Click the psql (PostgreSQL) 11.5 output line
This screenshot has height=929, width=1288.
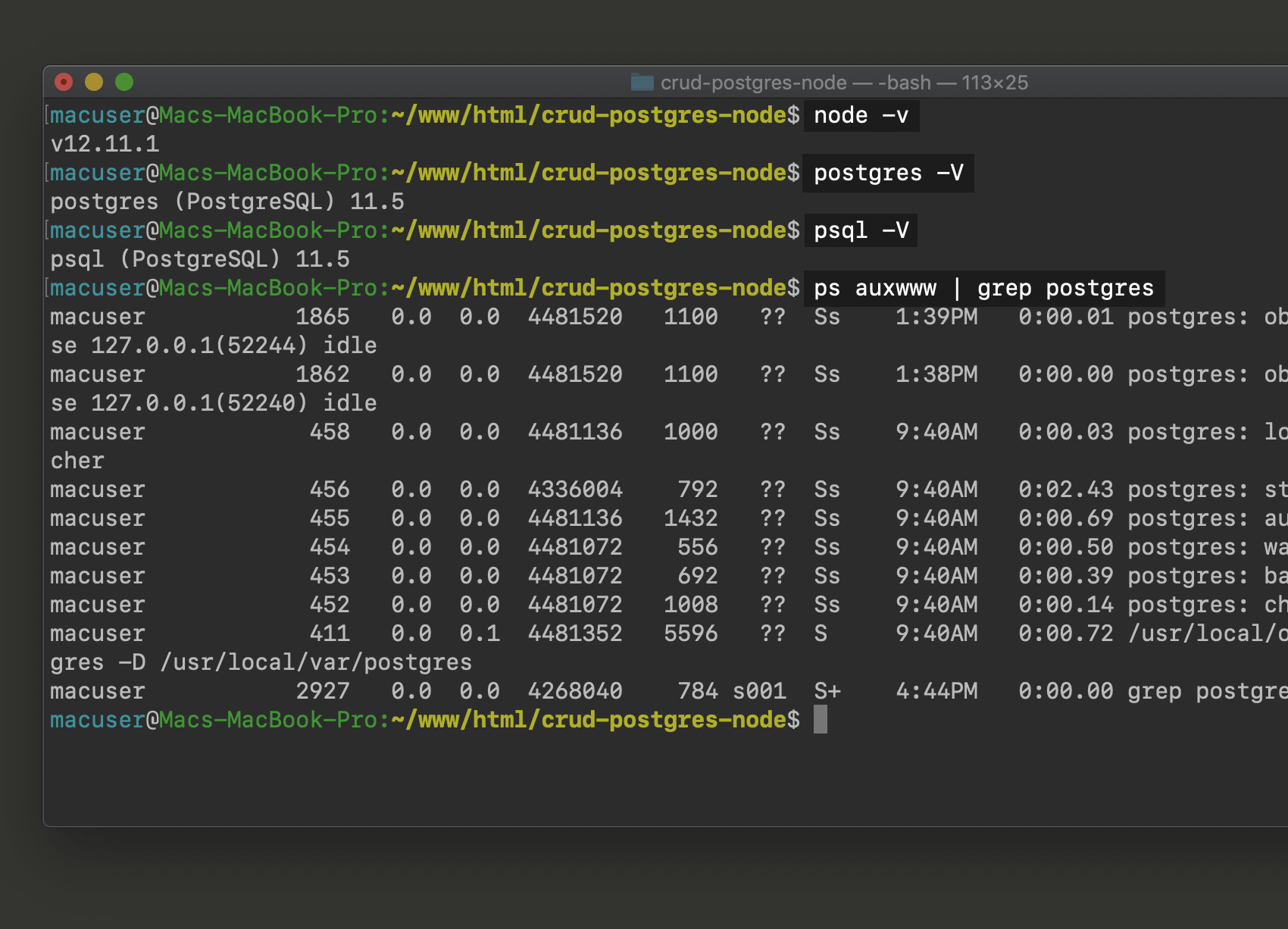199,259
